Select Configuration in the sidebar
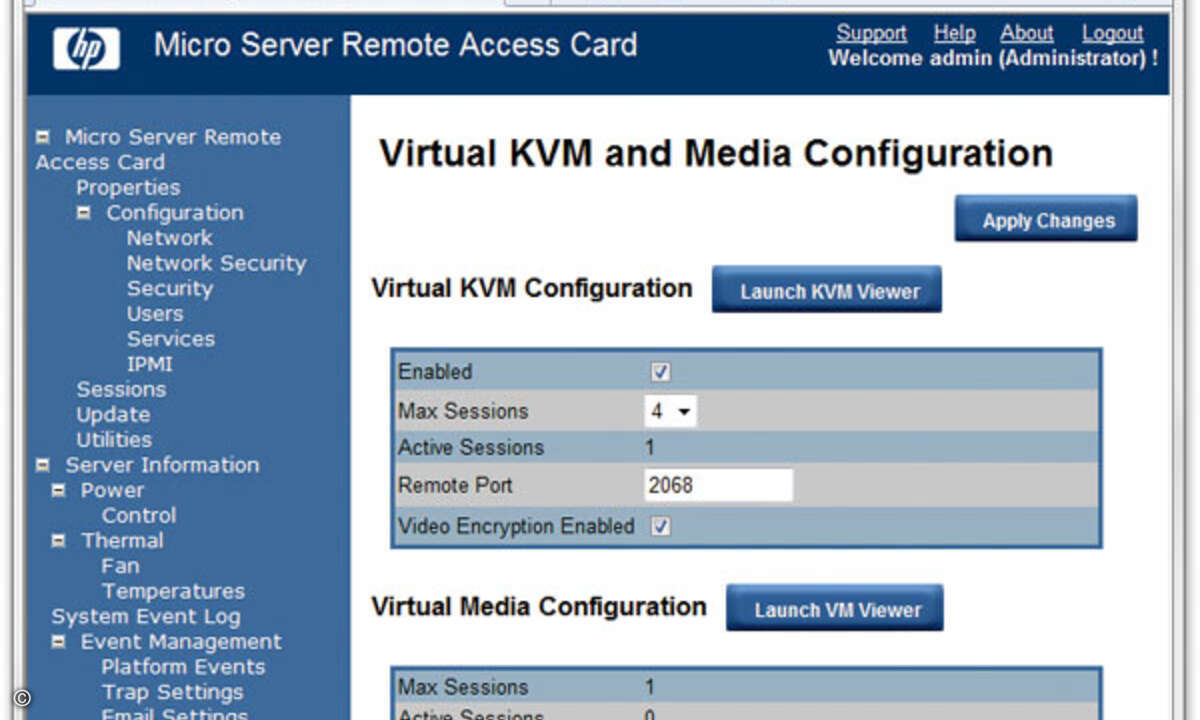The image size is (1200, 720). (175, 213)
